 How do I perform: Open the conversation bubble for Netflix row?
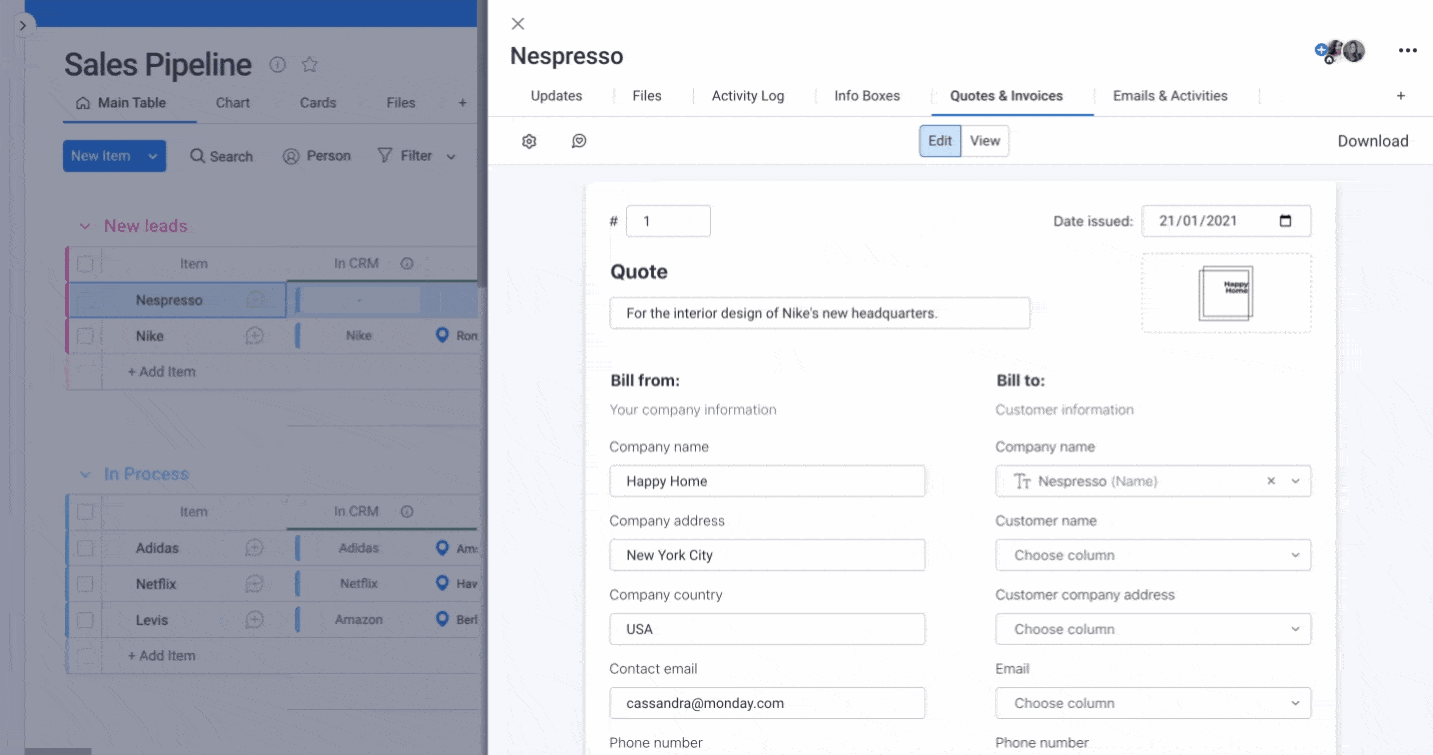[255, 584]
